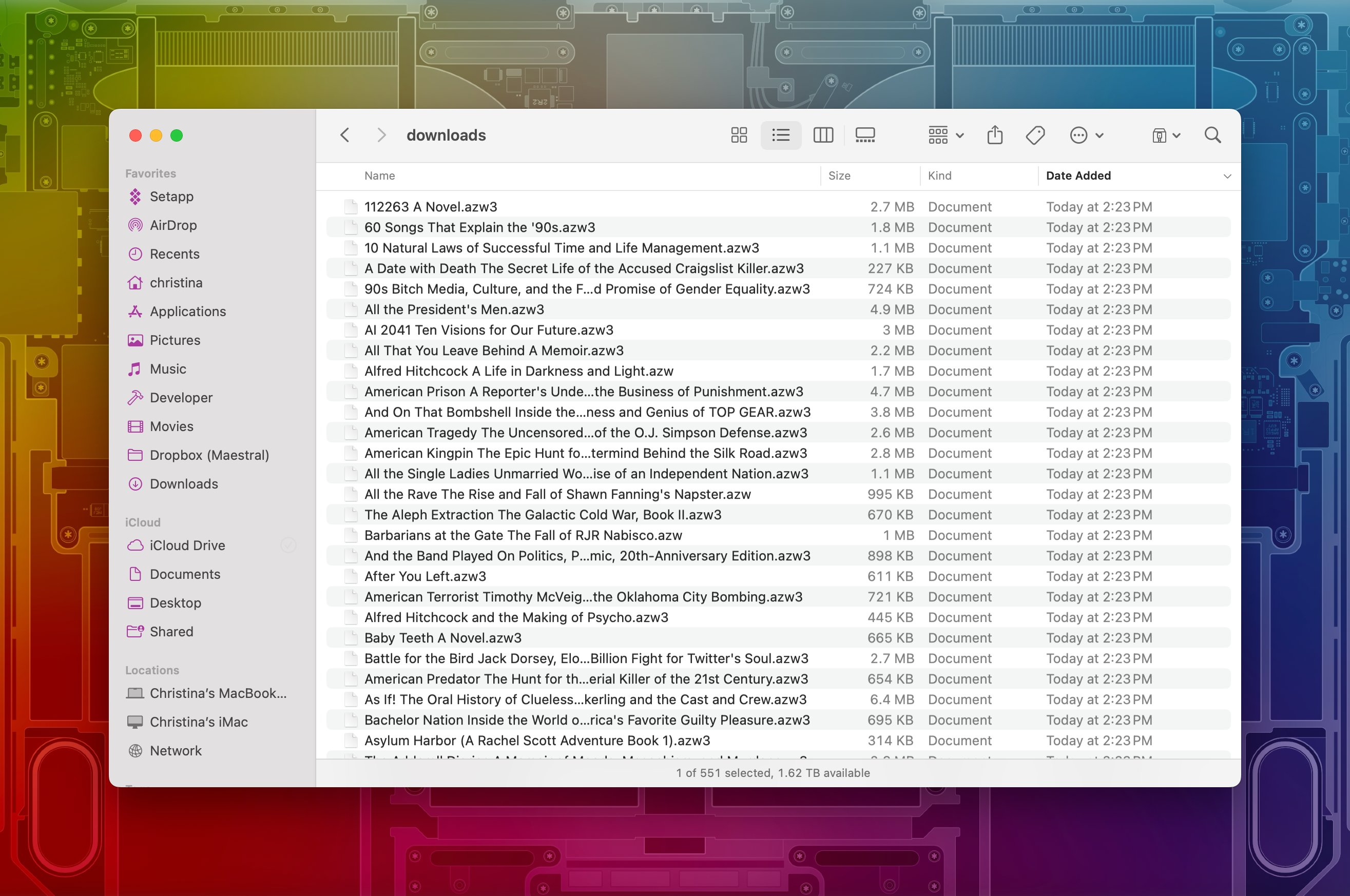This screenshot has width=1350, height=896.
Task: Click the 6.4 MB size cell
Action: pyautogui.click(x=892, y=699)
